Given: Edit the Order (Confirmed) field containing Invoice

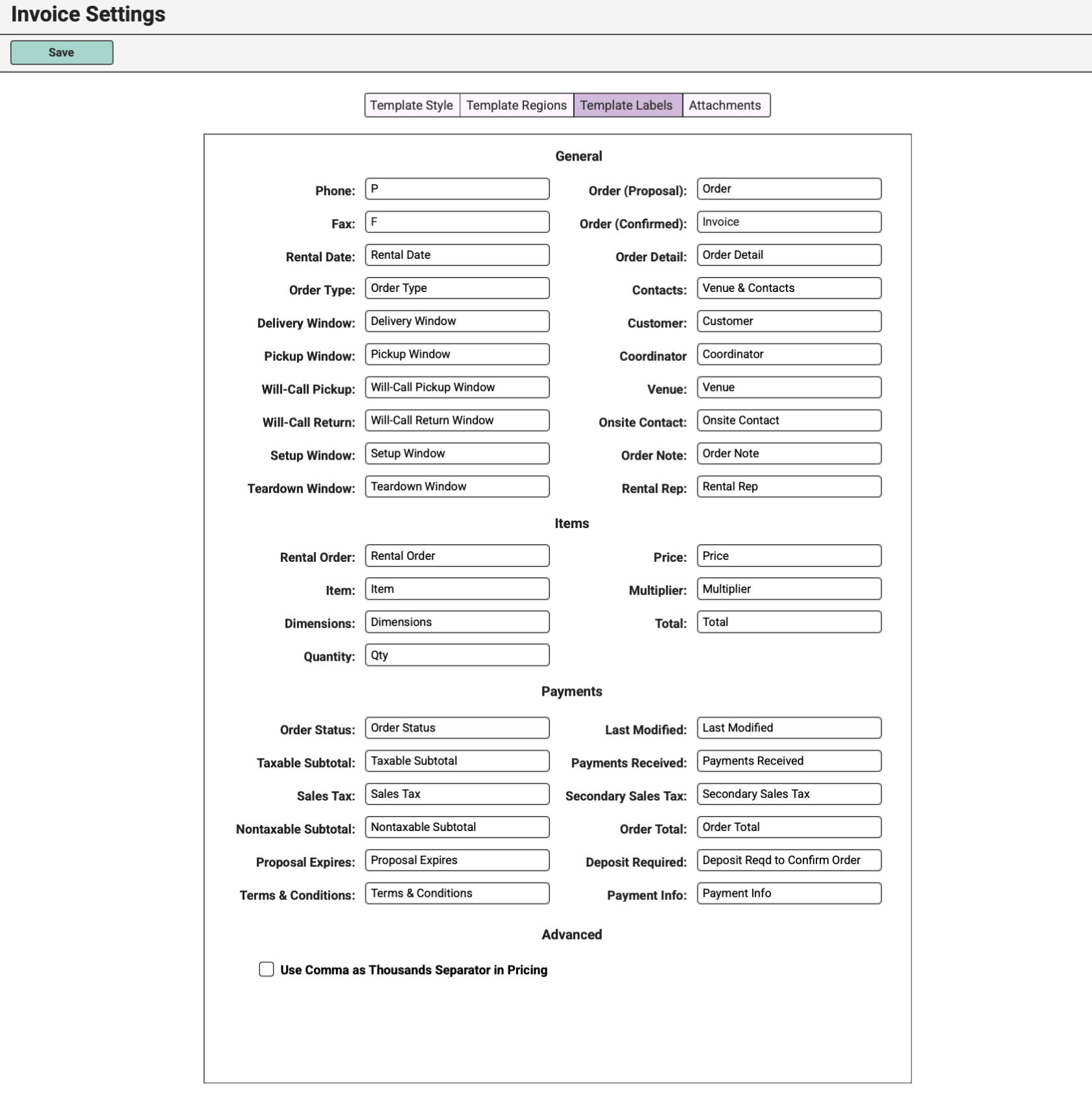Looking at the screenshot, I should [x=788, y=222].
